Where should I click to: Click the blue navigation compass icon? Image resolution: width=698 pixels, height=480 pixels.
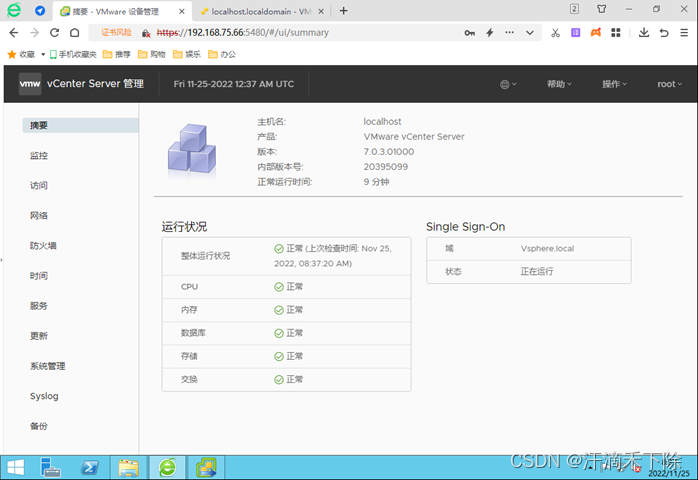pos(40,11)
